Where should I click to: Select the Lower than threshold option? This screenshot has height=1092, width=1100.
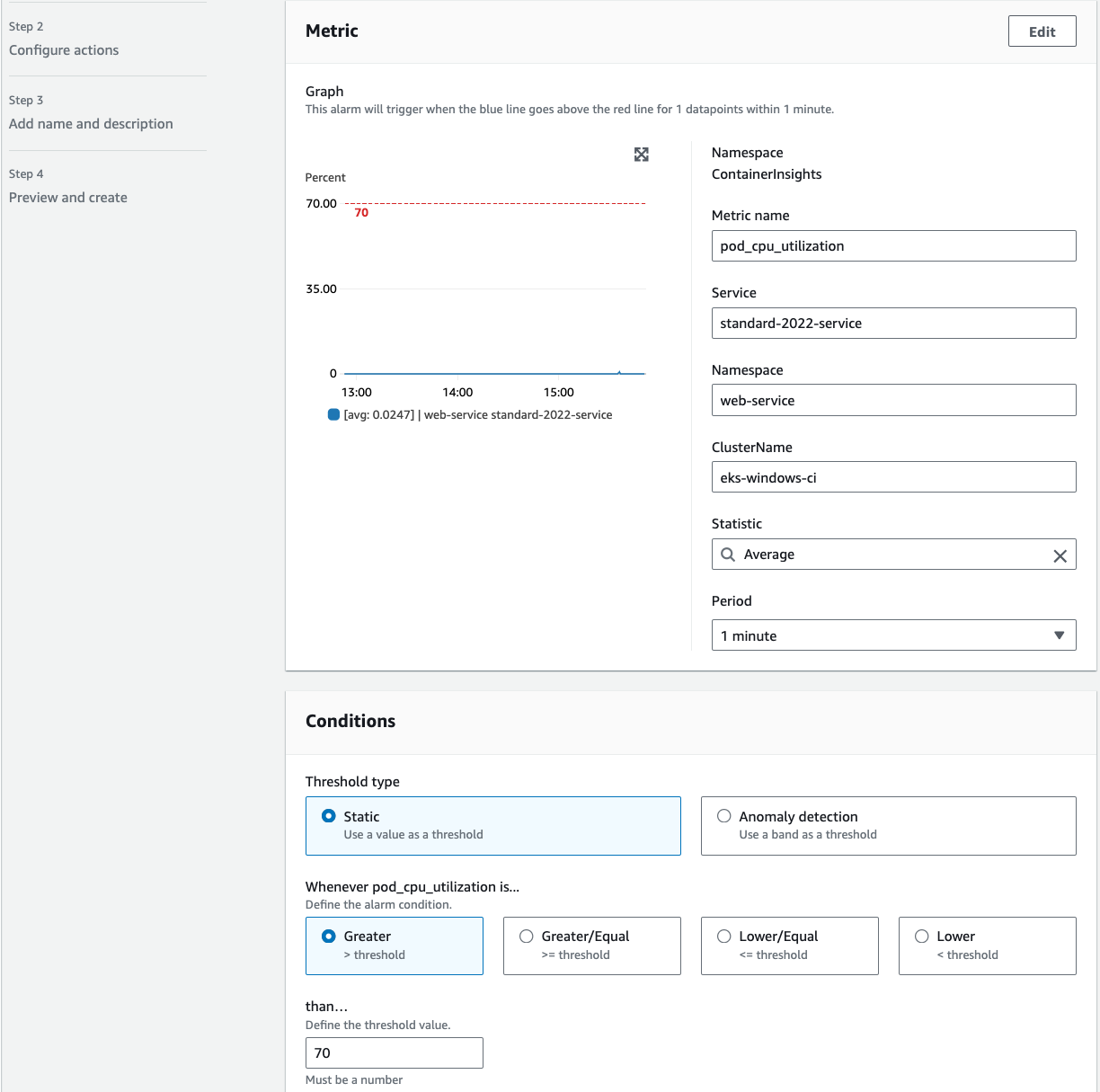point(921,937)
